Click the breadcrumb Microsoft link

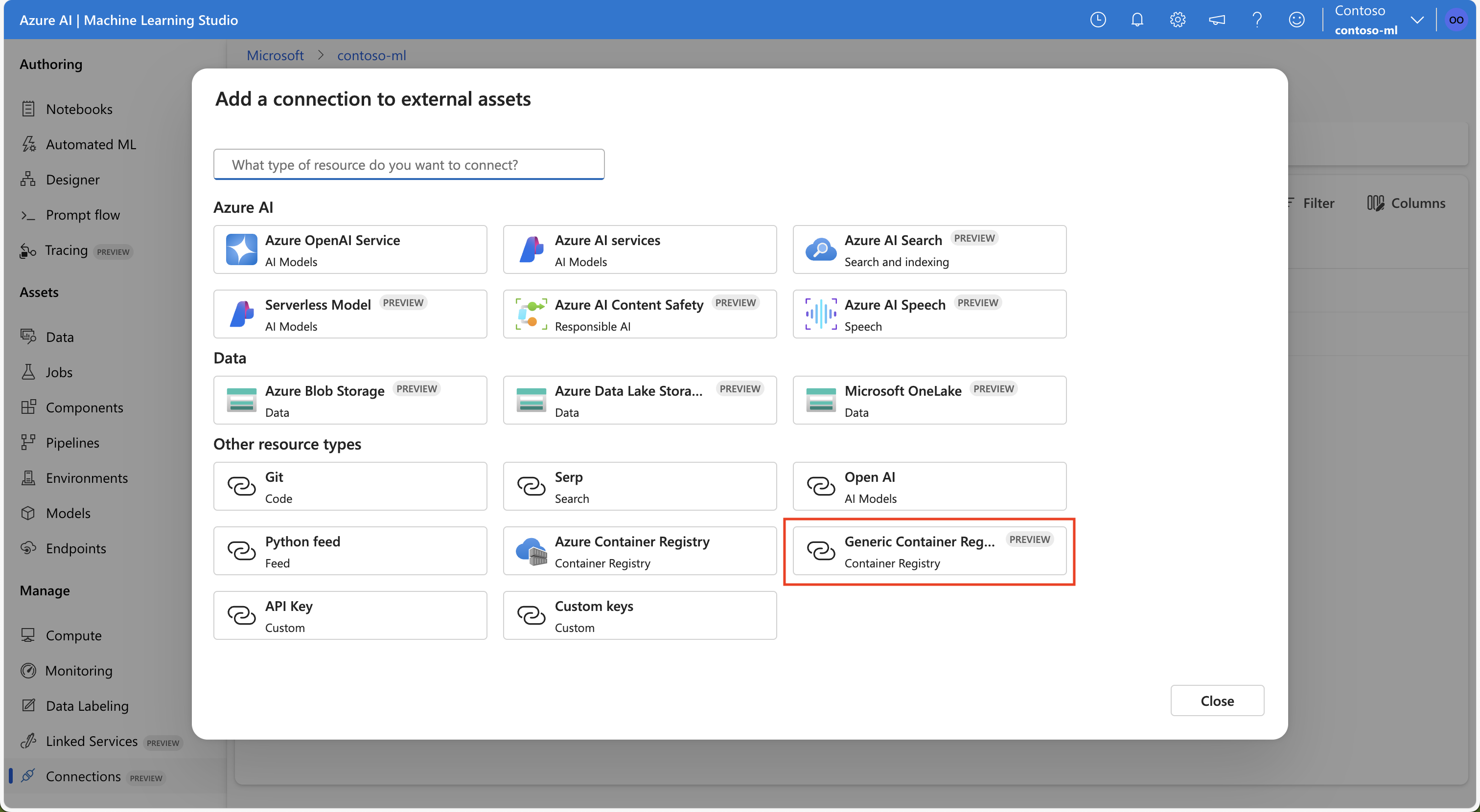275,54
